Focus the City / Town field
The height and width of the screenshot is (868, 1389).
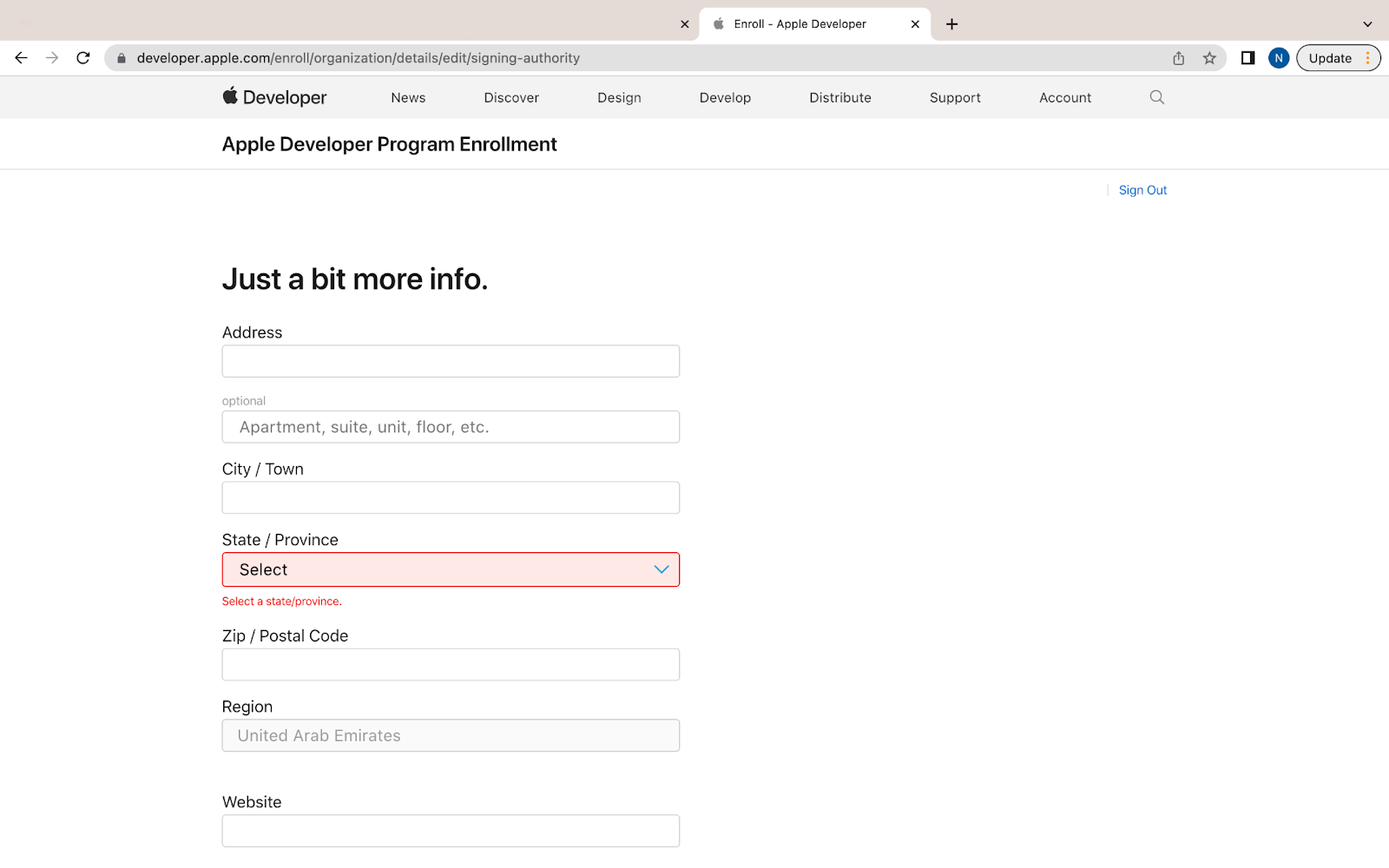(451, 497)
